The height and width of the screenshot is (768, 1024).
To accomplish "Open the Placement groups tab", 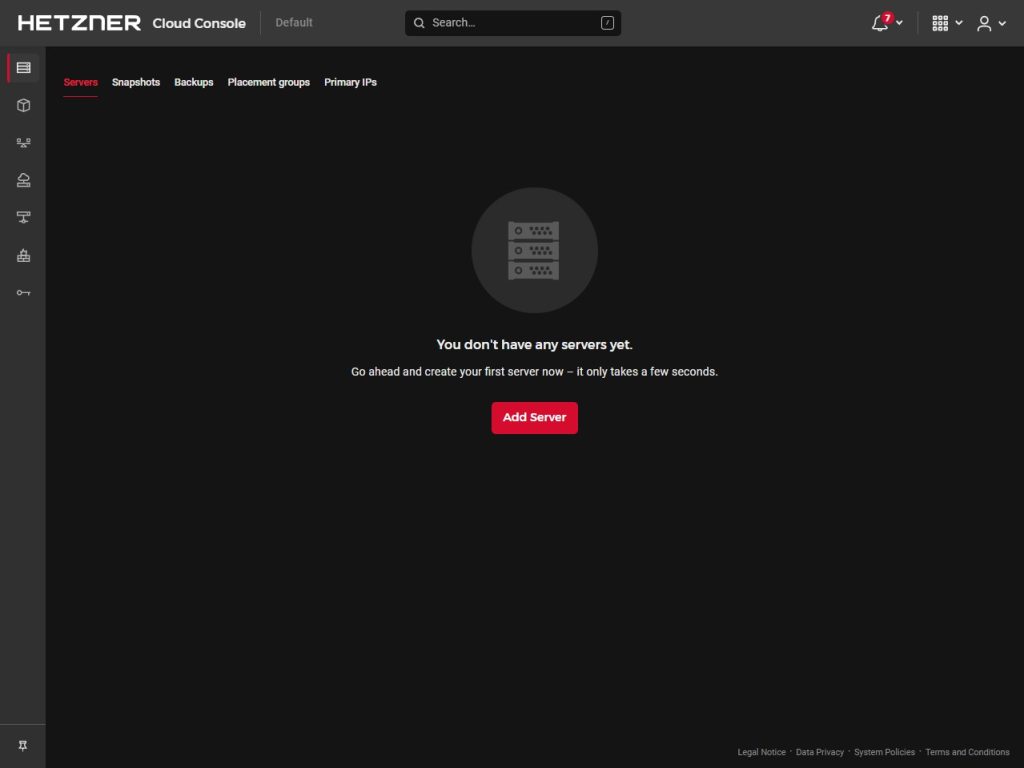I will [268, 82].
